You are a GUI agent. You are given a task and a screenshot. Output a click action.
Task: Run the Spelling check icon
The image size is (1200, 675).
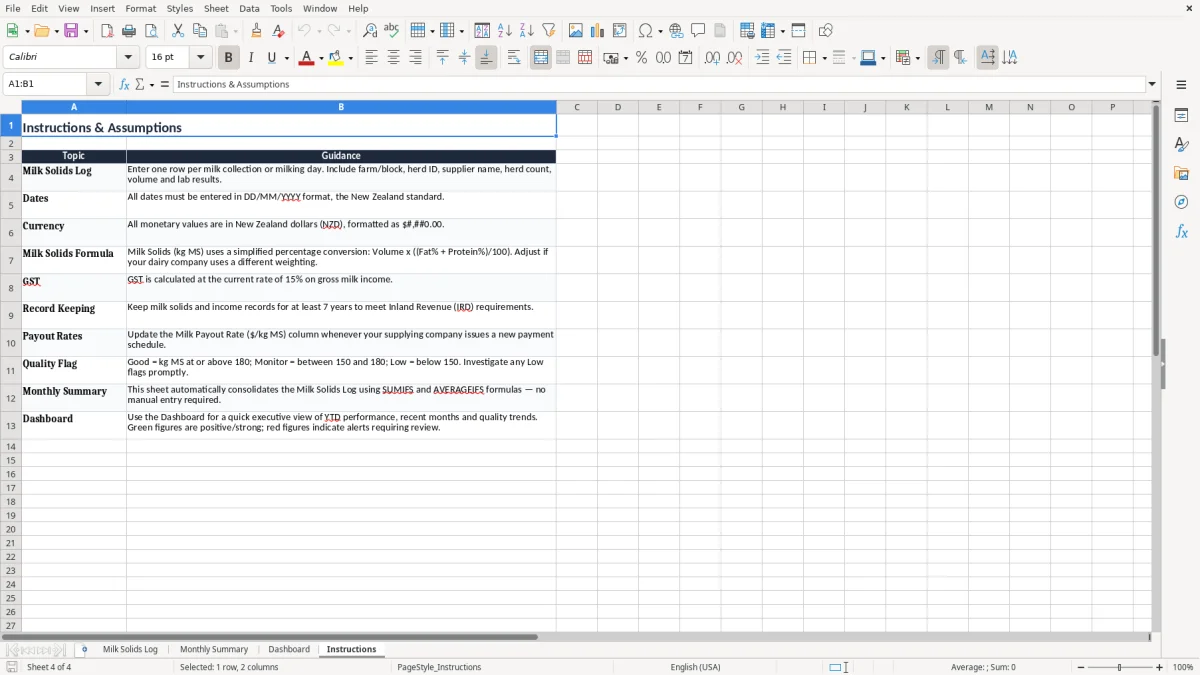(x=391, y=31)
